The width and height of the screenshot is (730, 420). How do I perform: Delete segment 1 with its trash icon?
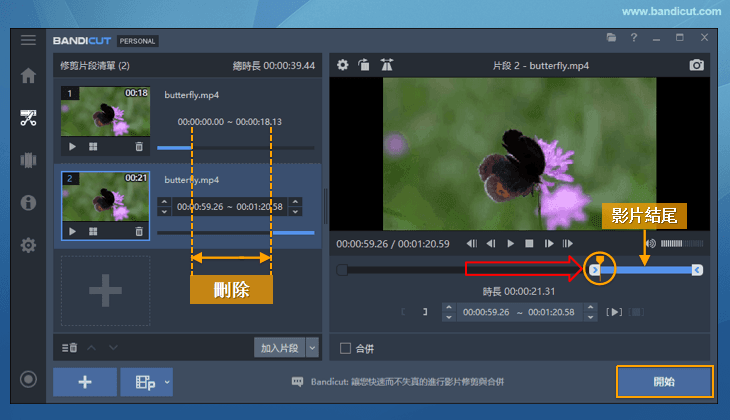pos(139,146)
